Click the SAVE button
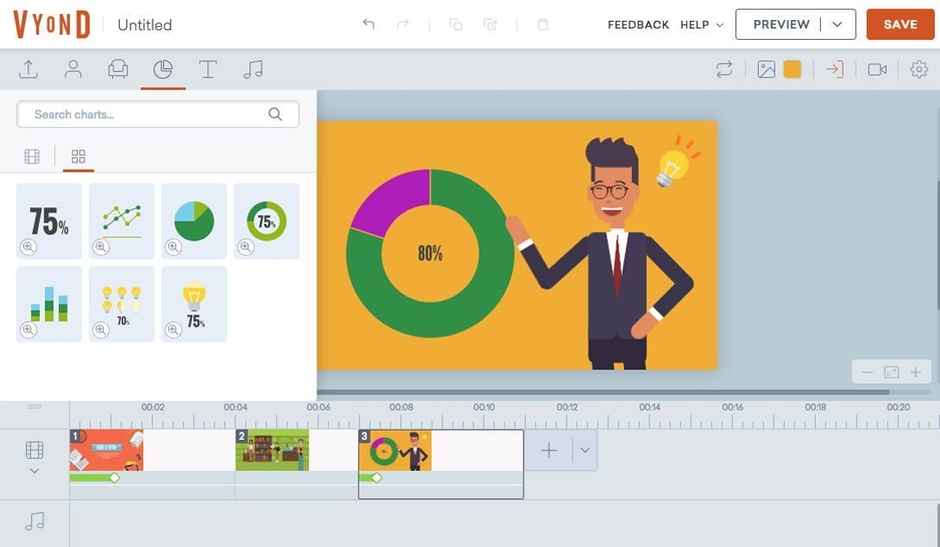The height and width of the screenshot is (547, 940). click(x=900, y=24)
